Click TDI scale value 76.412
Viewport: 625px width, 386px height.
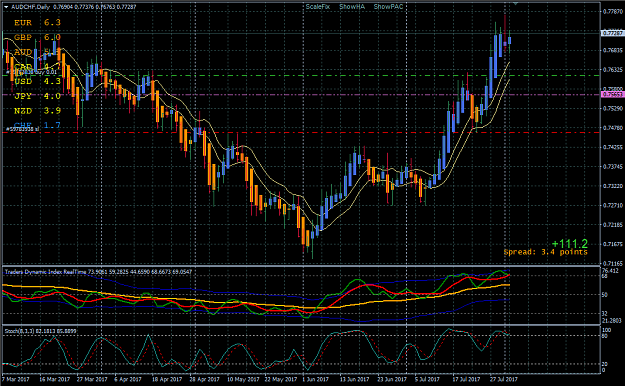pos(610,271)
